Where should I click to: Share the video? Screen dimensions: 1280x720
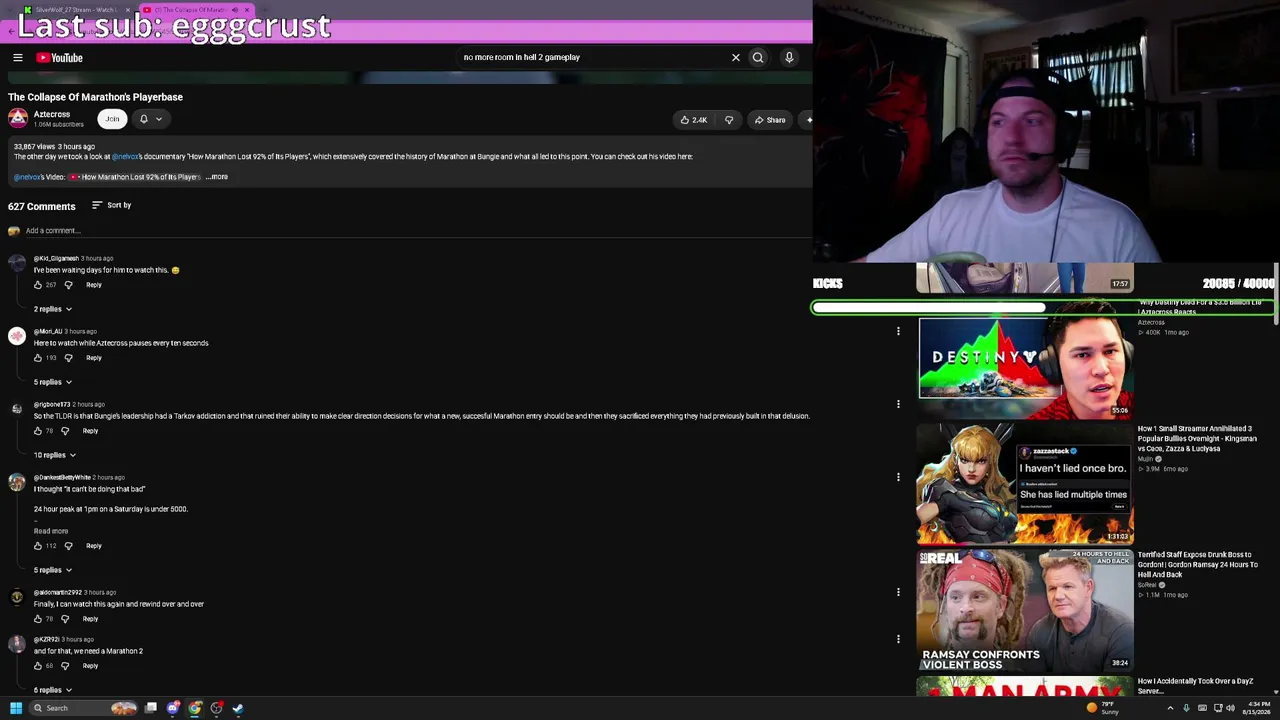pyautogui.click(x=769, y=120)
